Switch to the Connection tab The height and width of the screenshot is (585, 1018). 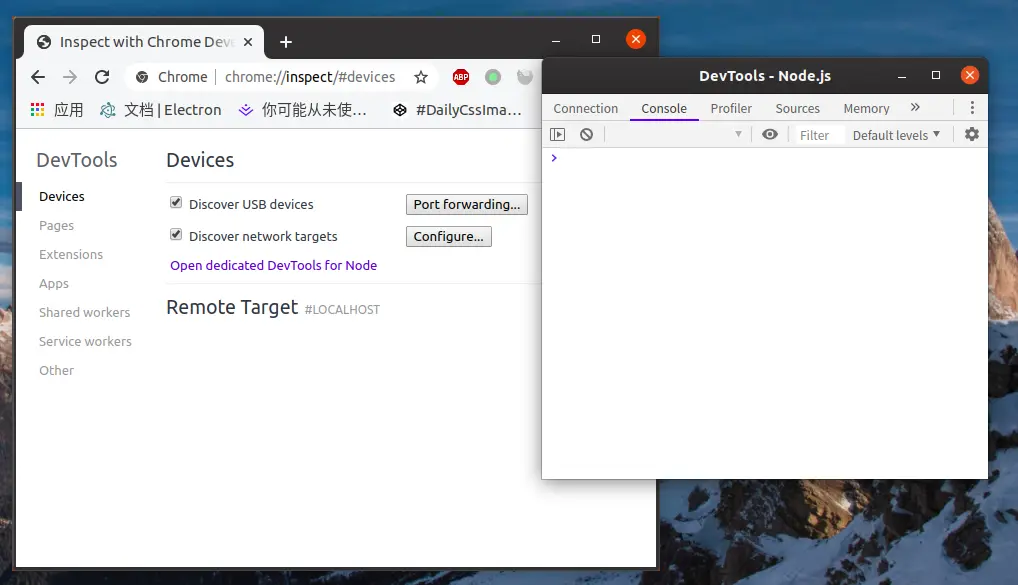[586, 108]
